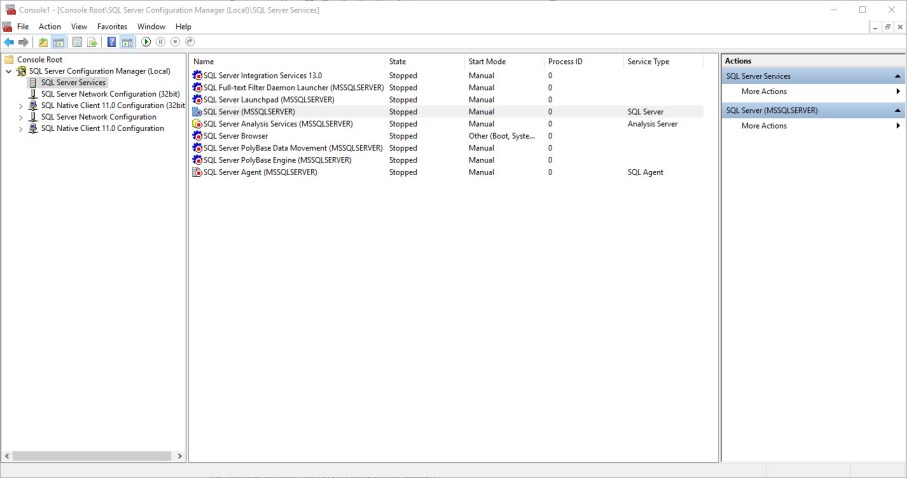Collapse SQL Server Configuration Manager (Local) node
This screenshot has height=478, width=907.
point(9,71)
